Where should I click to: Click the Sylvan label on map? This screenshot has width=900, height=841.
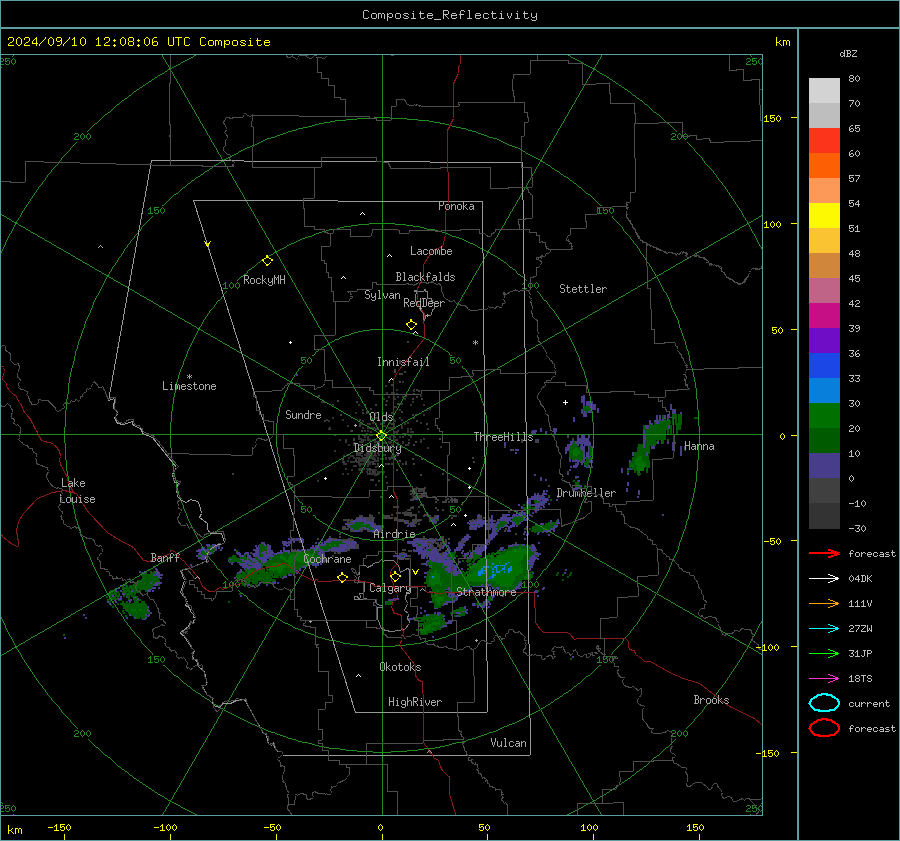pyautogui.click(x=382, y=295)
